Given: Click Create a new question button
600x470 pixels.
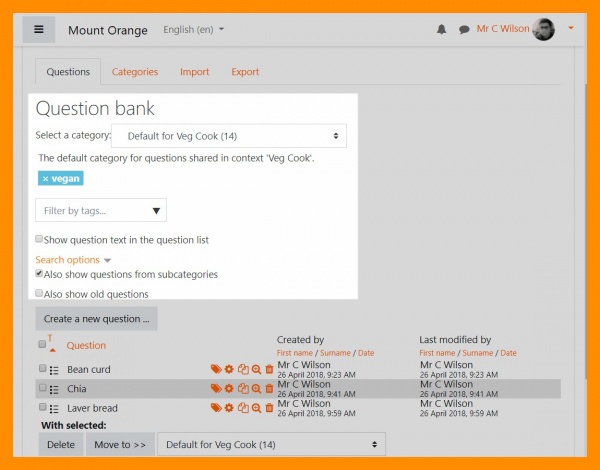Looking at the screenshot, I should (x=96, y=319).
